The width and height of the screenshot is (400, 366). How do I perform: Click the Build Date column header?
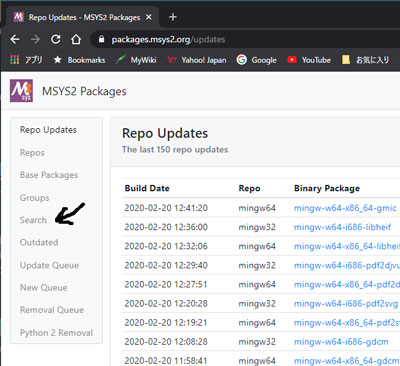(147, 188)
